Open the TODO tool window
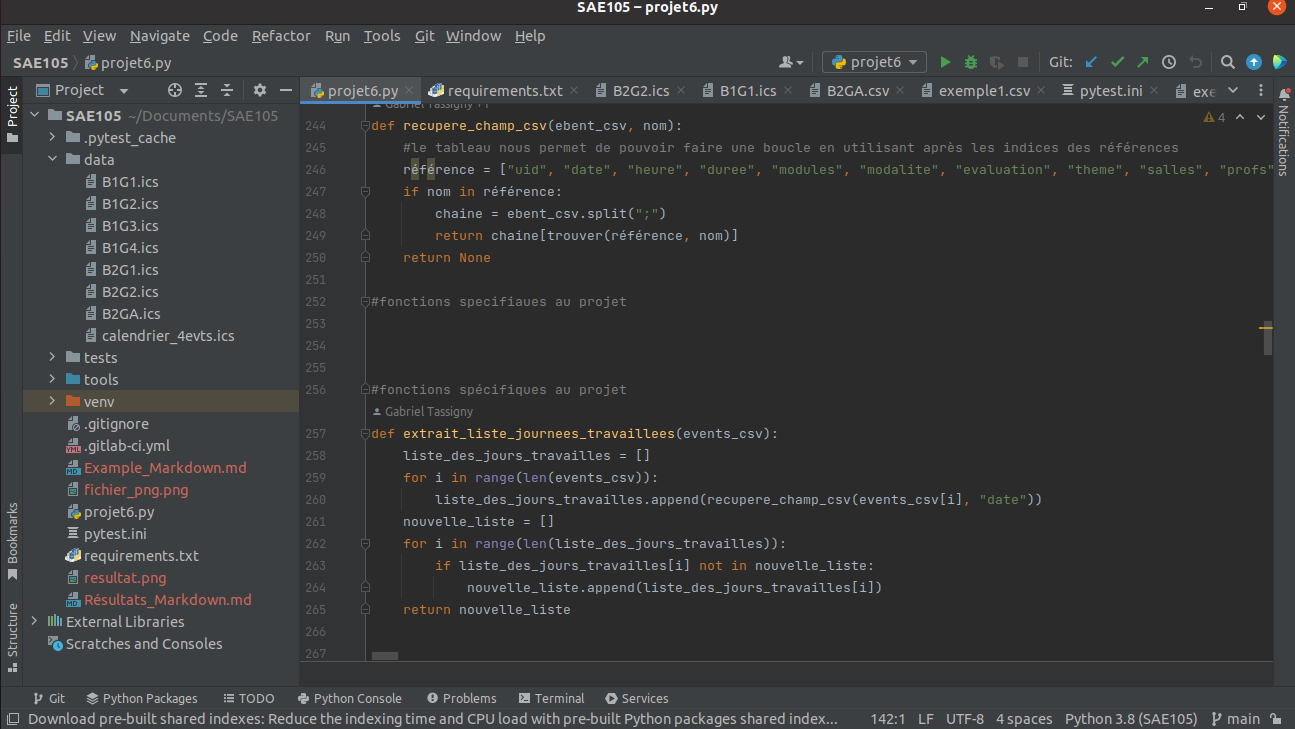Image resolution: width=1295 pixels, height=729 pixels. [248, 699]
